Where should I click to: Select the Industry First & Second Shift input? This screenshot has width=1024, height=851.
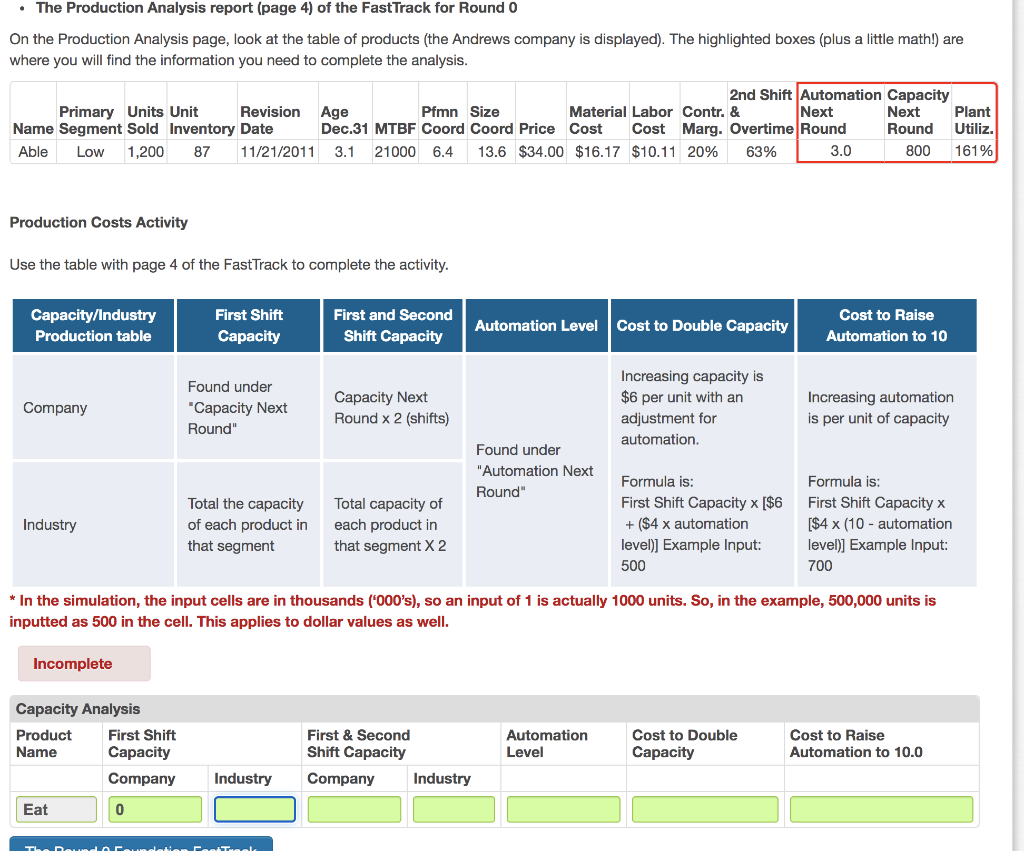pos(453,809)
